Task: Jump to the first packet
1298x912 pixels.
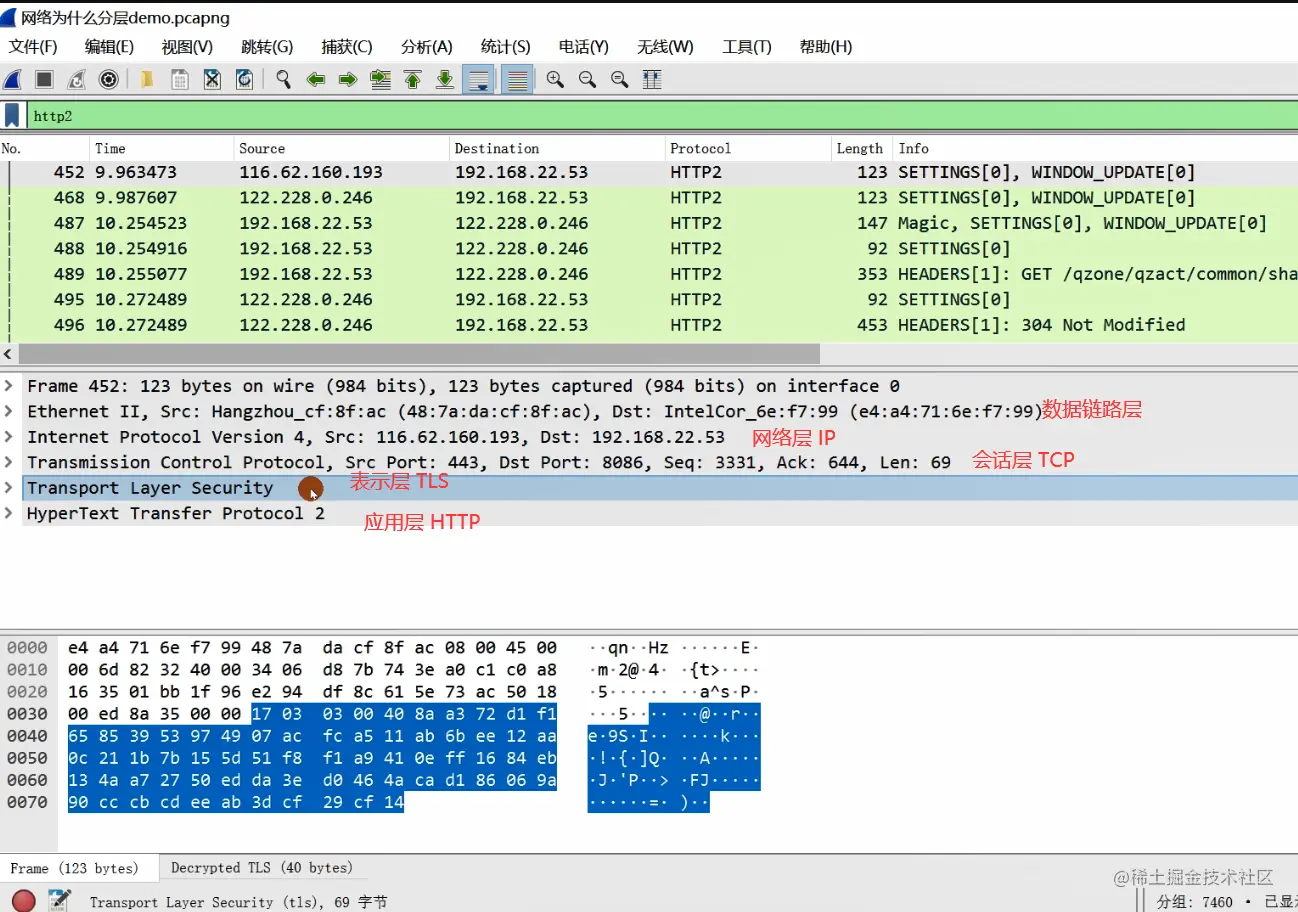Action: point(413,80)
